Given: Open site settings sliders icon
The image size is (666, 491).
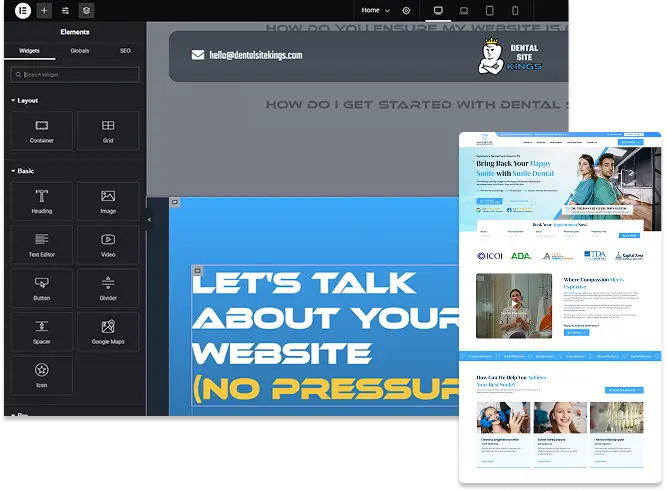Looking at the screenshot, I should pyautogui.click(x=65, y=10).
